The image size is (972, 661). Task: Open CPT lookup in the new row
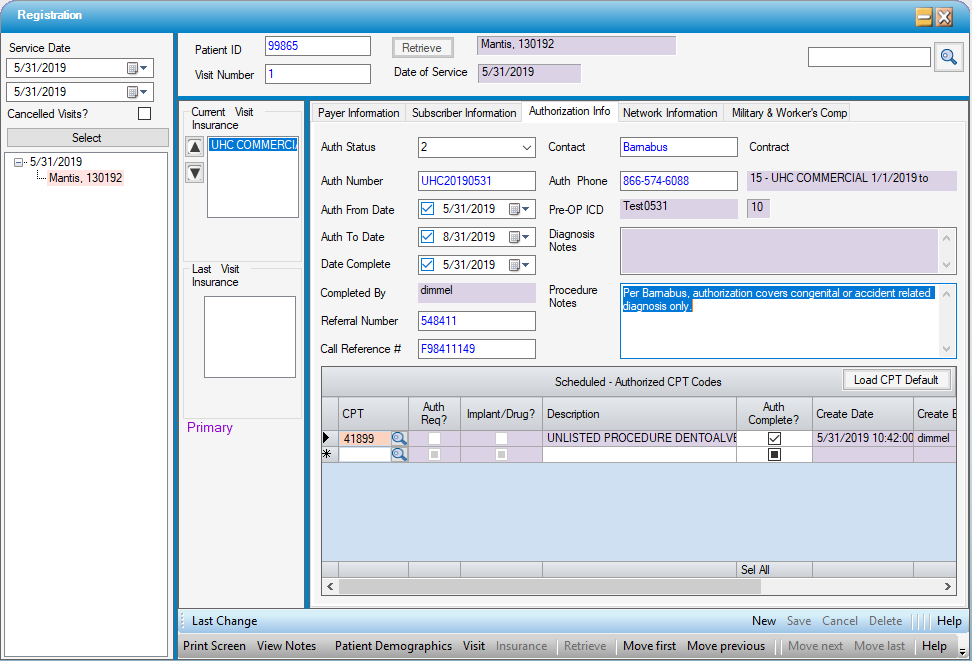point(399,454)
